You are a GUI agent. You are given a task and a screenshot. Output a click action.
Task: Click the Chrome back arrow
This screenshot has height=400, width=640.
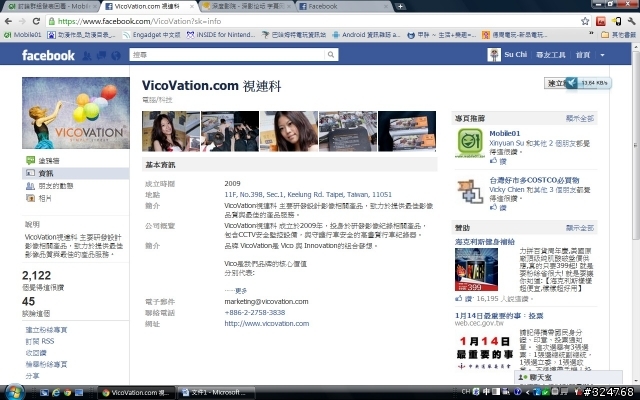coord(9,21)
